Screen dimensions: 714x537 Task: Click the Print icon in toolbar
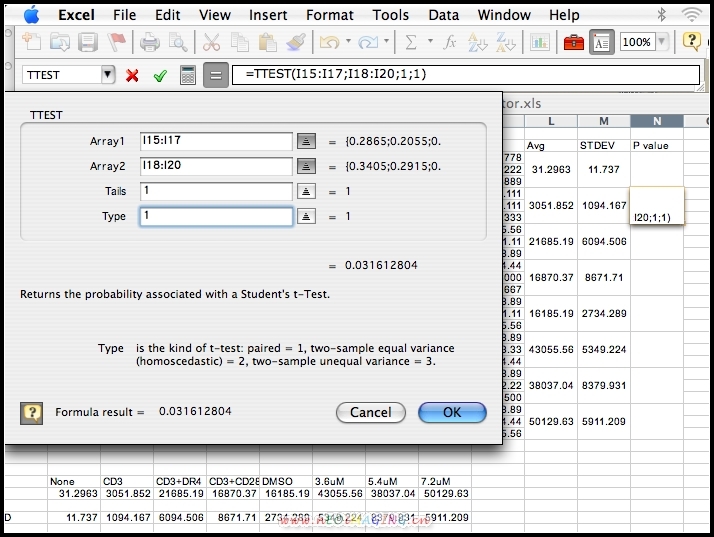point(149,42)
